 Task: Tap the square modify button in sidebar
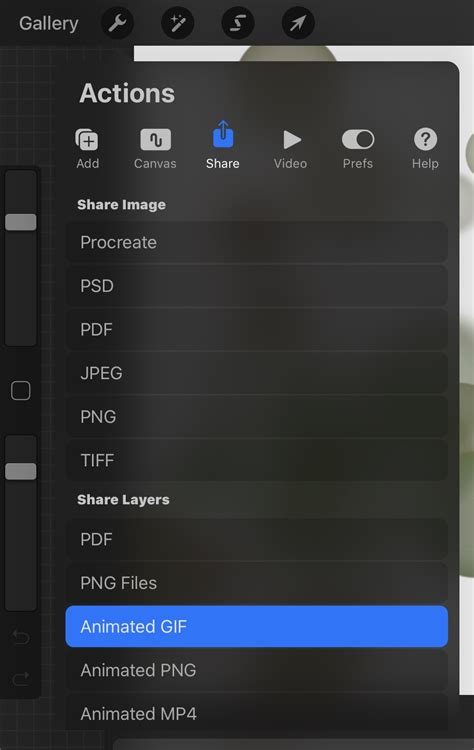21,391
